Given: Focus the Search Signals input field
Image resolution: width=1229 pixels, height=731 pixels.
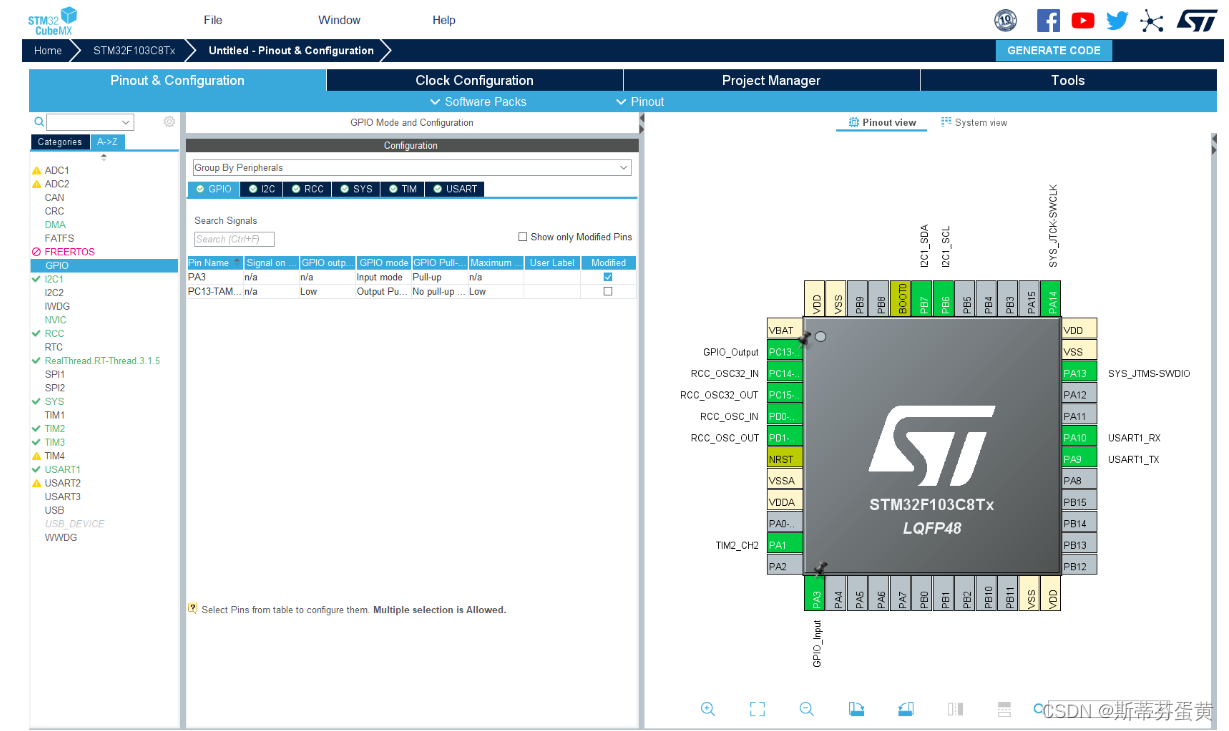Looking at the screenshot, I should point(234,239).
